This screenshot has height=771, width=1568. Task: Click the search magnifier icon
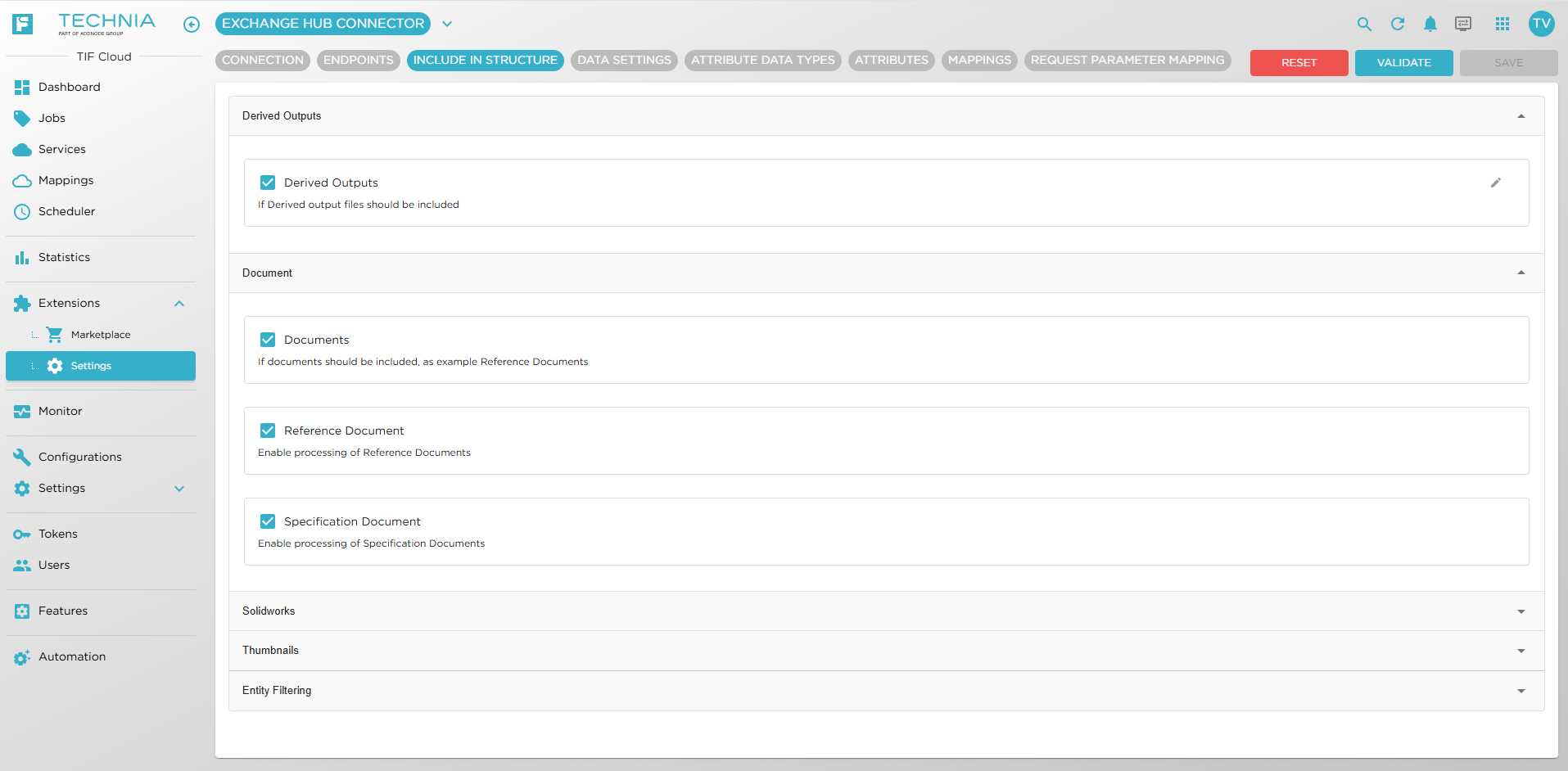tap(1364, 24)
